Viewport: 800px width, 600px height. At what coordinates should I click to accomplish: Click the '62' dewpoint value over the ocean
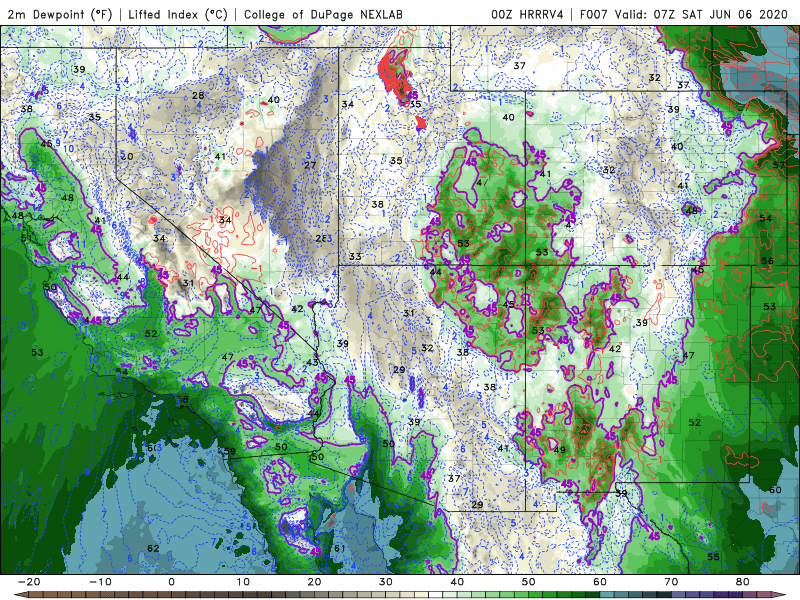pyautogui.click(x=153, y=548)
